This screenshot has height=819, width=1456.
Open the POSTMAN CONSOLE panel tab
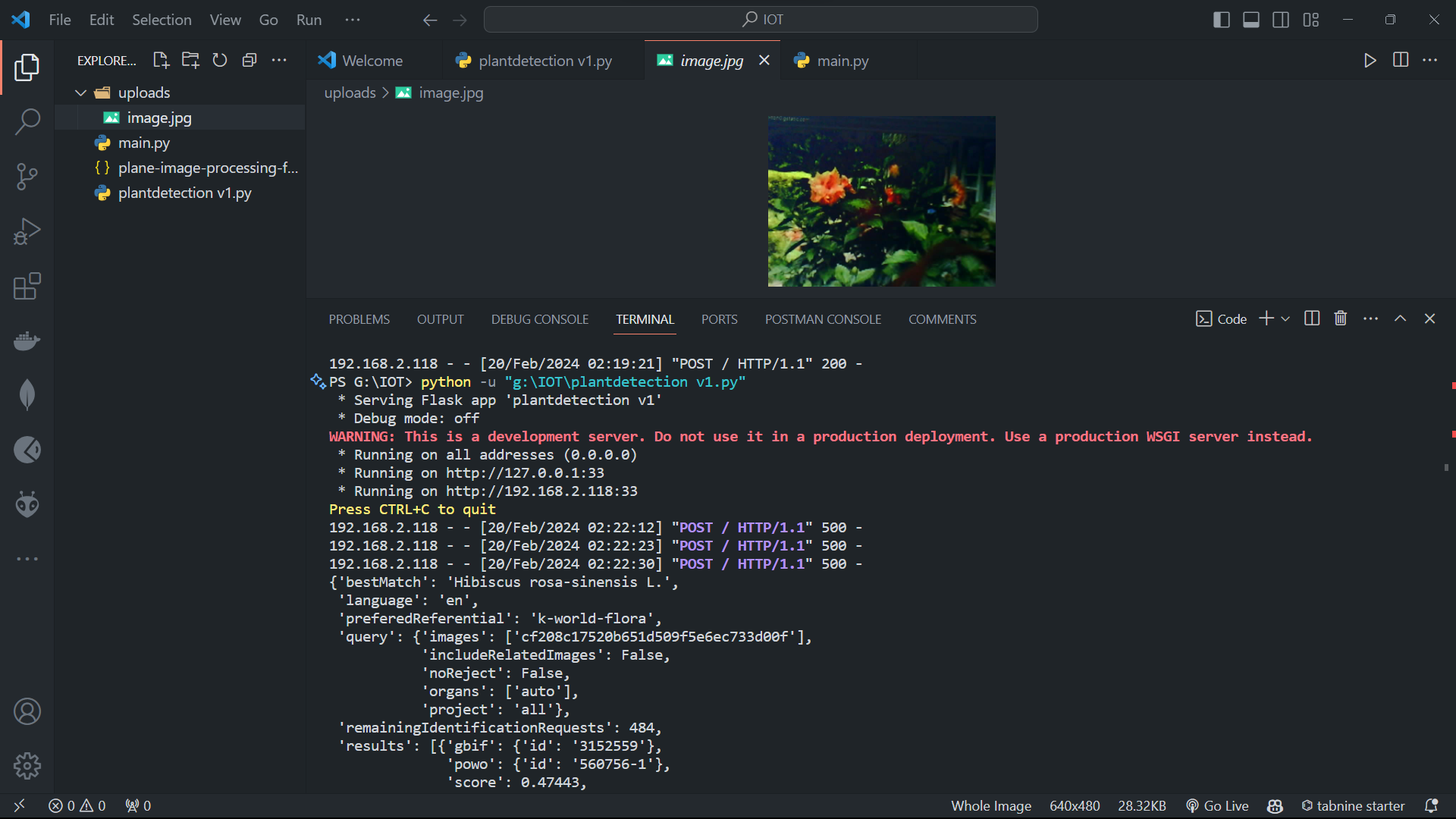823,319
